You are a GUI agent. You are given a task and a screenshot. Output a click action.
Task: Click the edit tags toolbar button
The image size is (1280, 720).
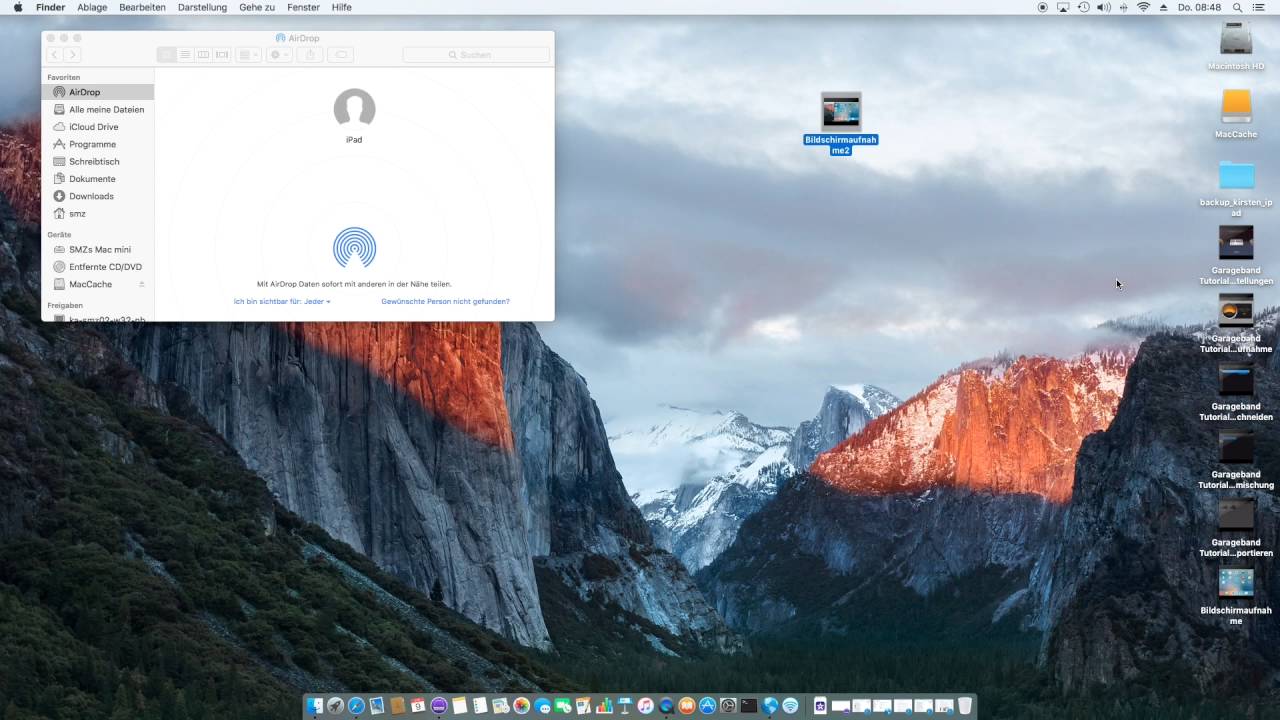(341, 54)
